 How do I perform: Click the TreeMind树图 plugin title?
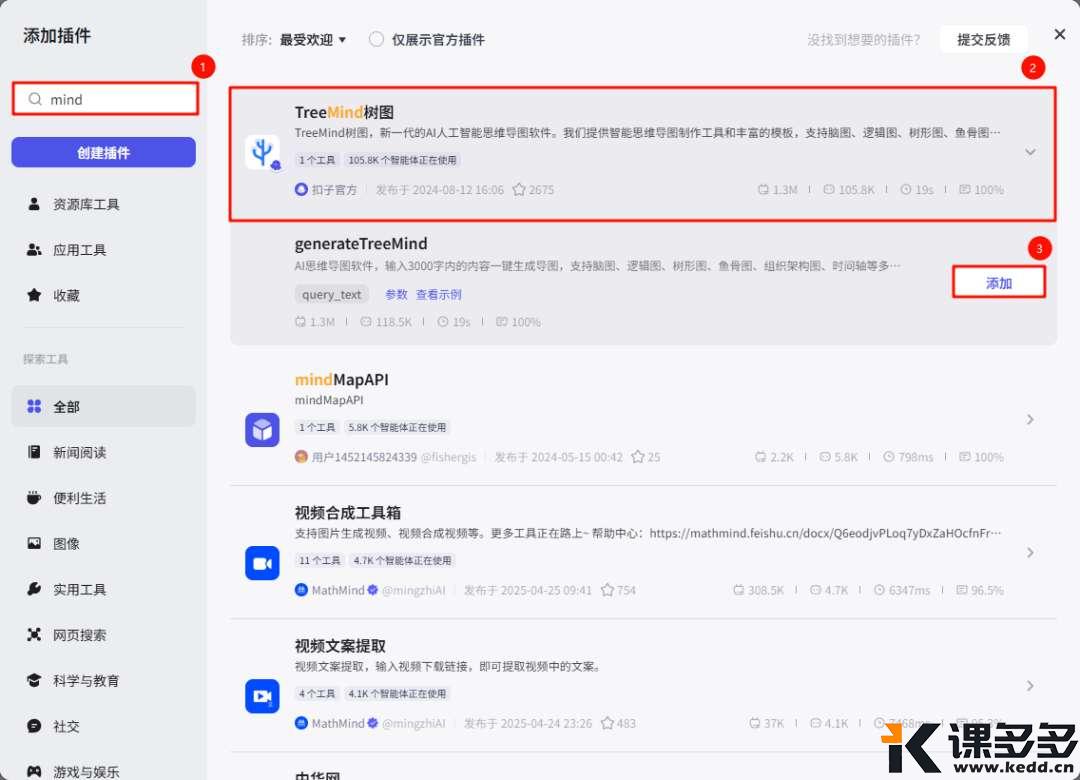[x=344, y=112]
